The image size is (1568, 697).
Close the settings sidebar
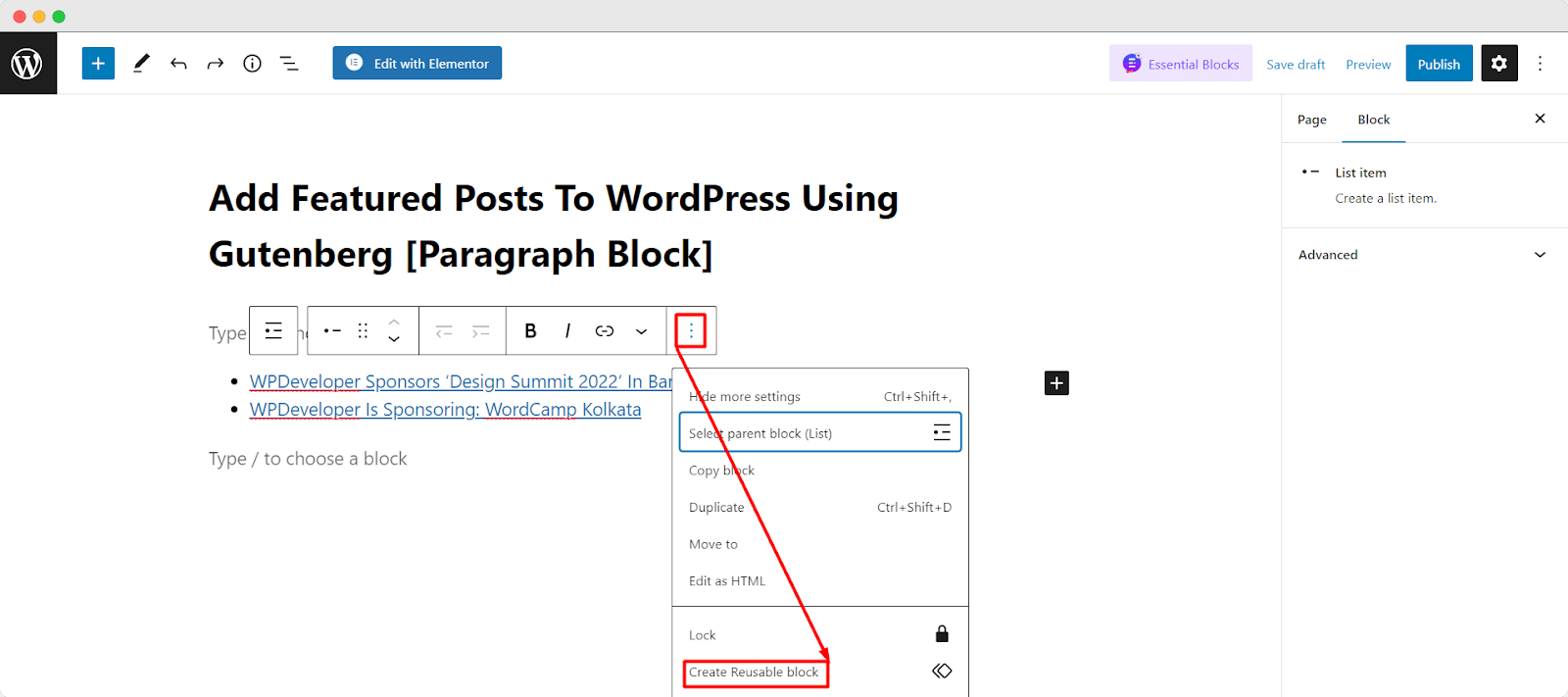[1540, 119]
